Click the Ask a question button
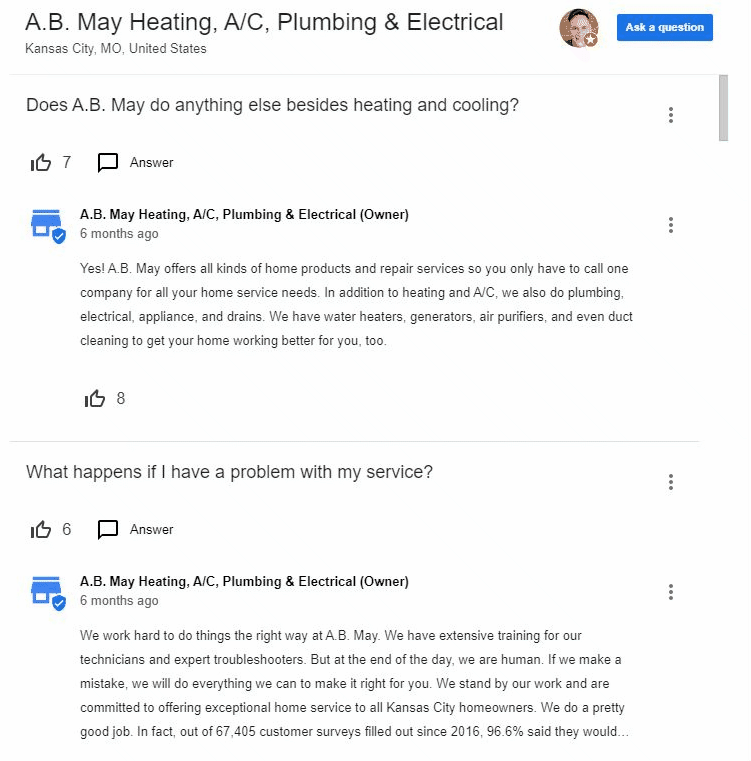751x761 pixels. pos(664,28)
